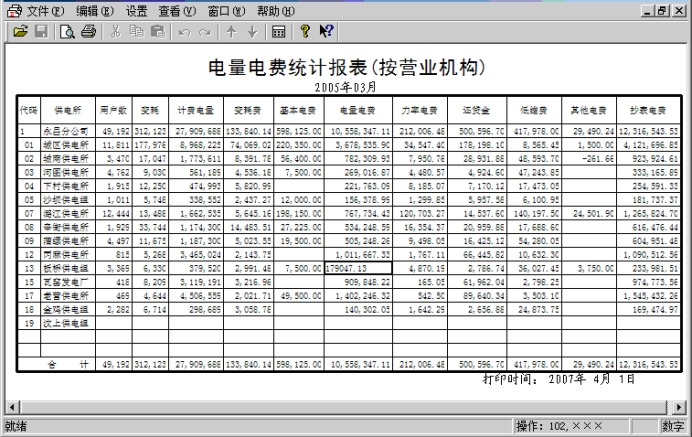Open the 帮助 menu
692x437 pixels.
pyautogui.click(x=275, y=10)
